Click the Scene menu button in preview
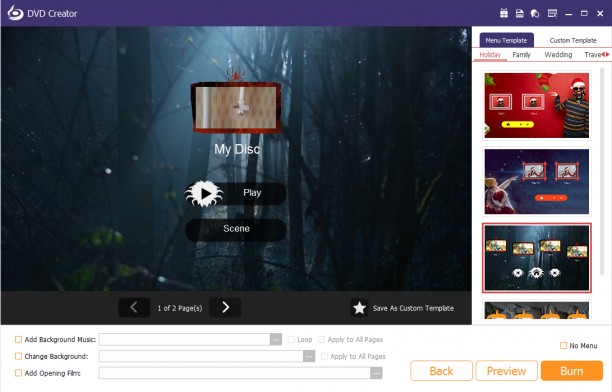Viewport: 612px width, 392px height. 236,230
